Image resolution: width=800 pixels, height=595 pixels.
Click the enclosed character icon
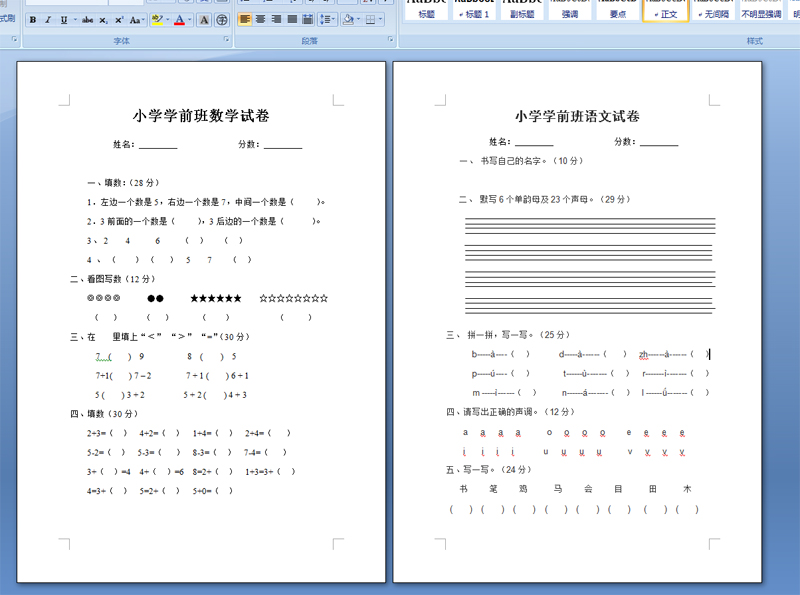click(x=221, y=20)
